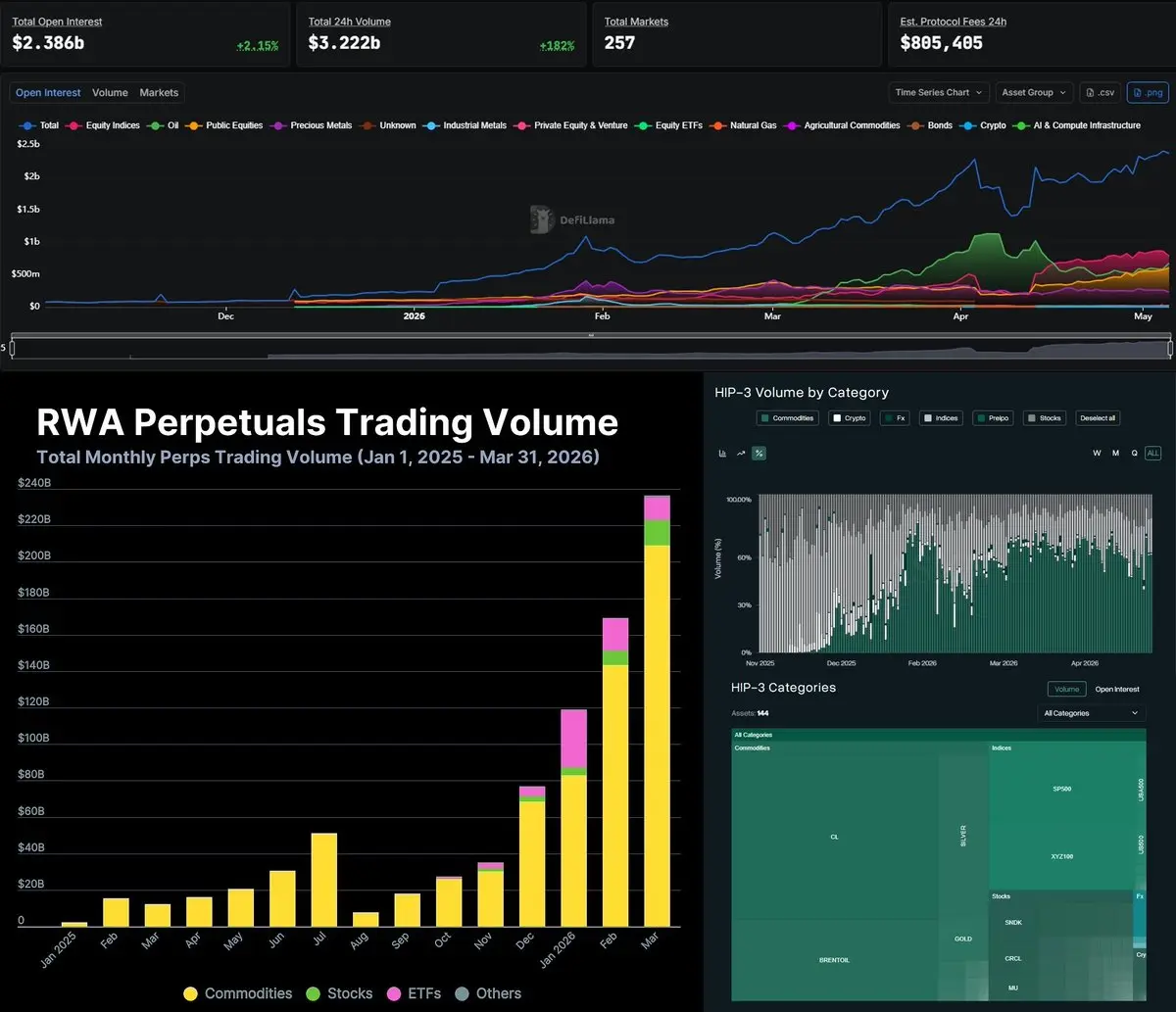Open the Time Series Chart dropdown
The image size is (1176, 1012).
click(x=939, y=92)
